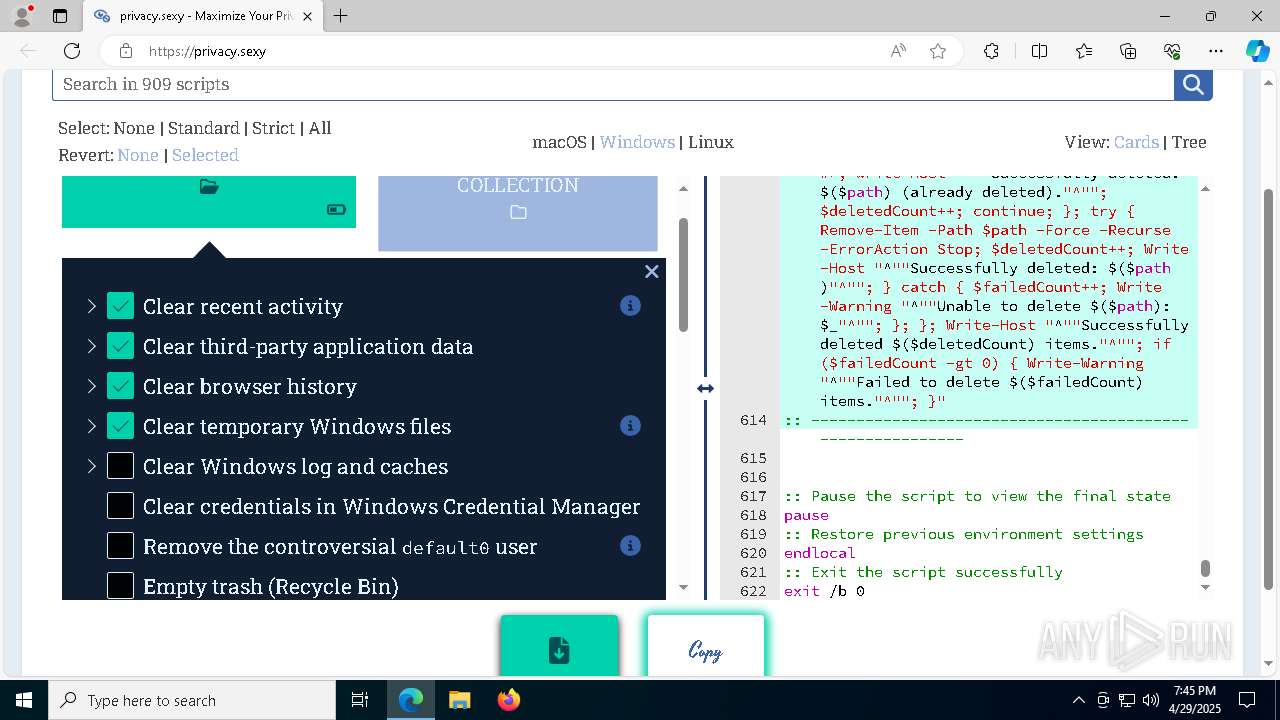Image resolution: width=1280 pixels, height=720 pixels.
Task: Open info for Remove controversial default0 user
Action: 630,546
